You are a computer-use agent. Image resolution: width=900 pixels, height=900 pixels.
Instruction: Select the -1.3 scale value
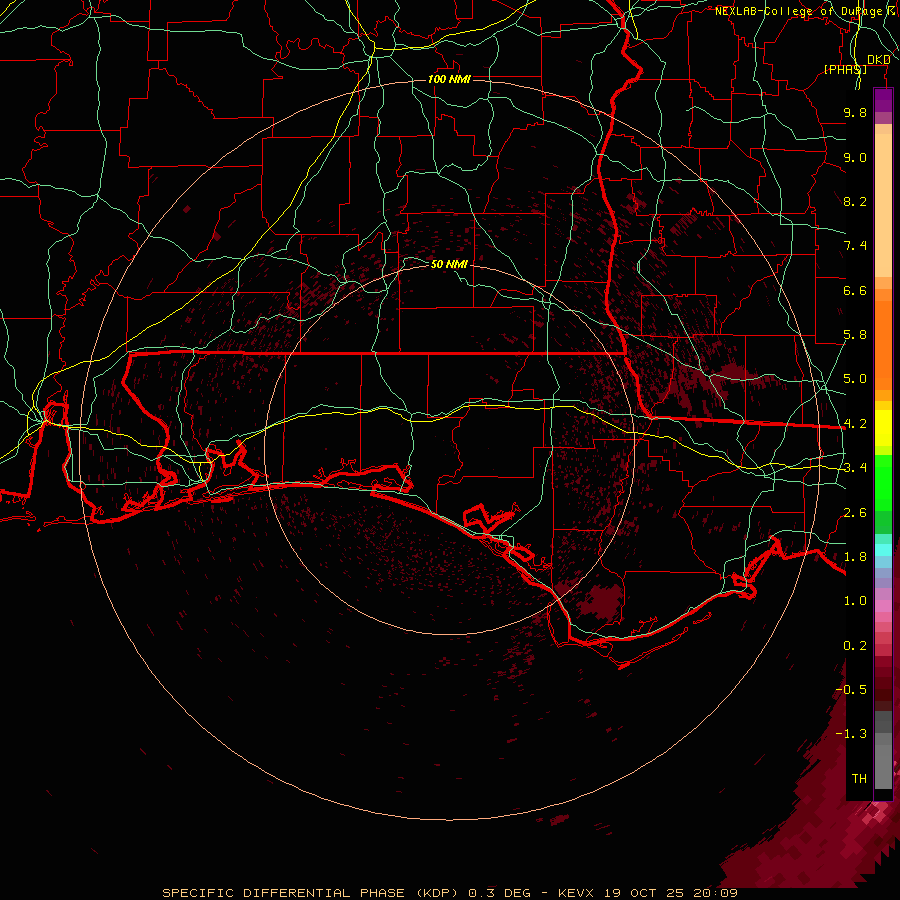851,734
